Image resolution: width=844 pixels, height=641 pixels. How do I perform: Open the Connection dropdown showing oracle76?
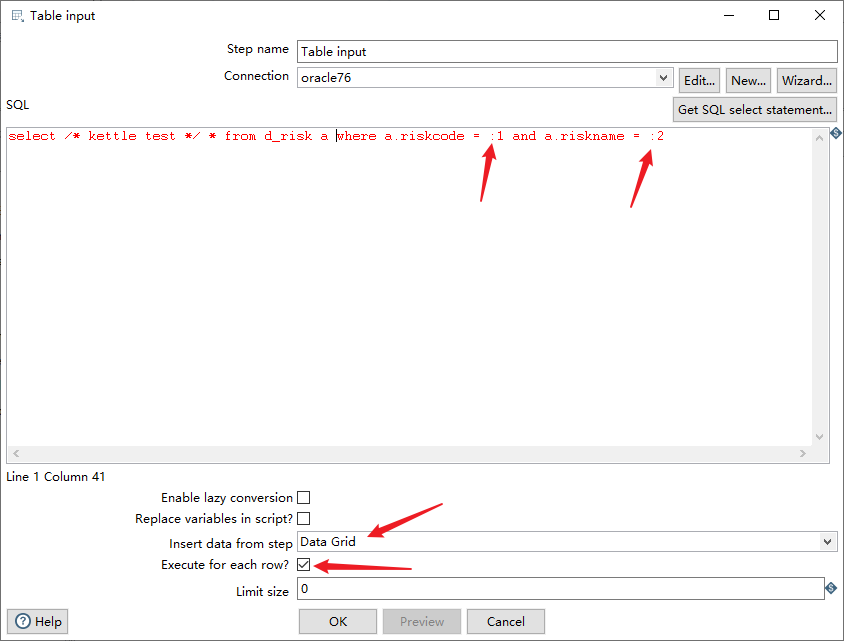click(663, 78)
